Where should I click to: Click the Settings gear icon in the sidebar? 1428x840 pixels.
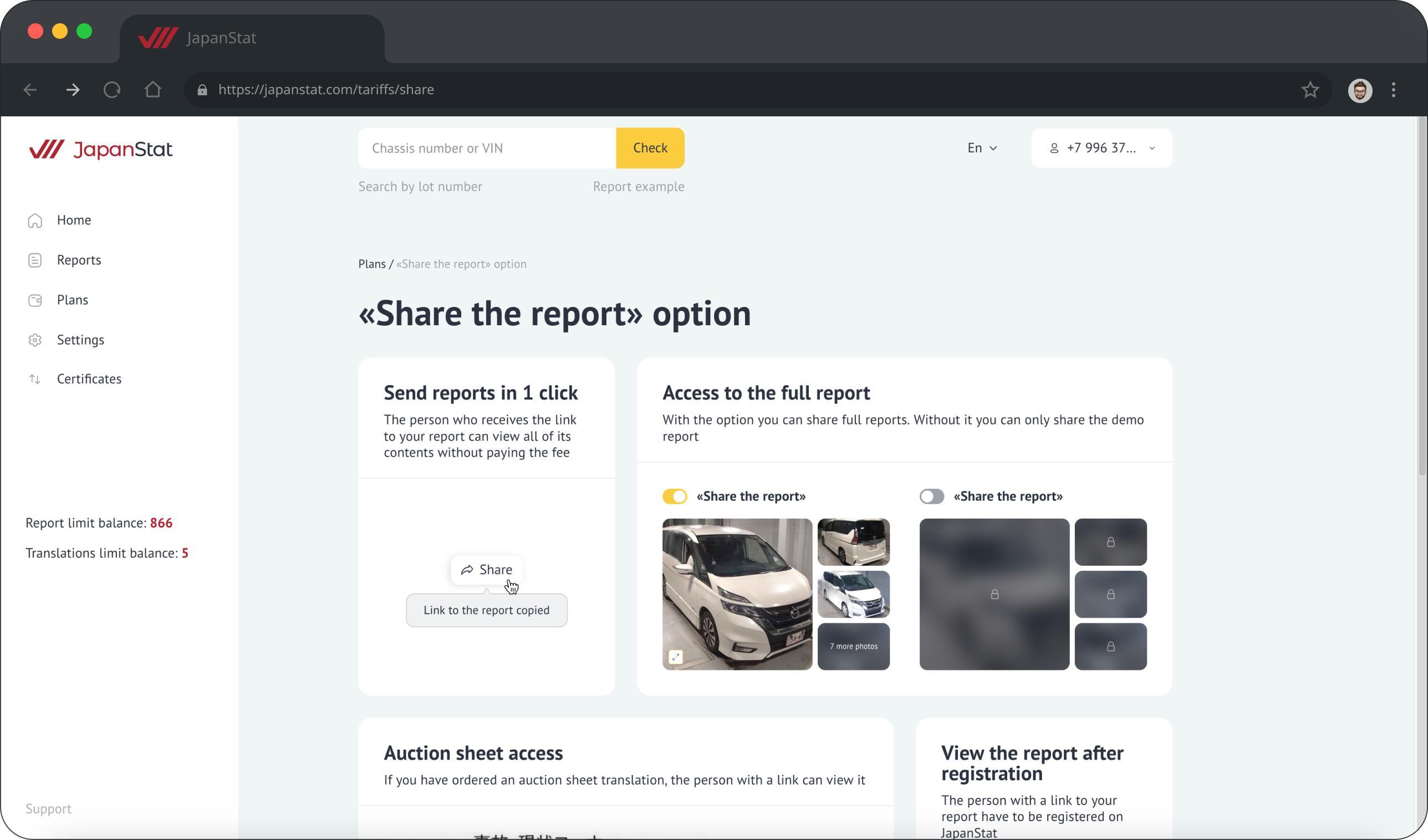(35, 340)
